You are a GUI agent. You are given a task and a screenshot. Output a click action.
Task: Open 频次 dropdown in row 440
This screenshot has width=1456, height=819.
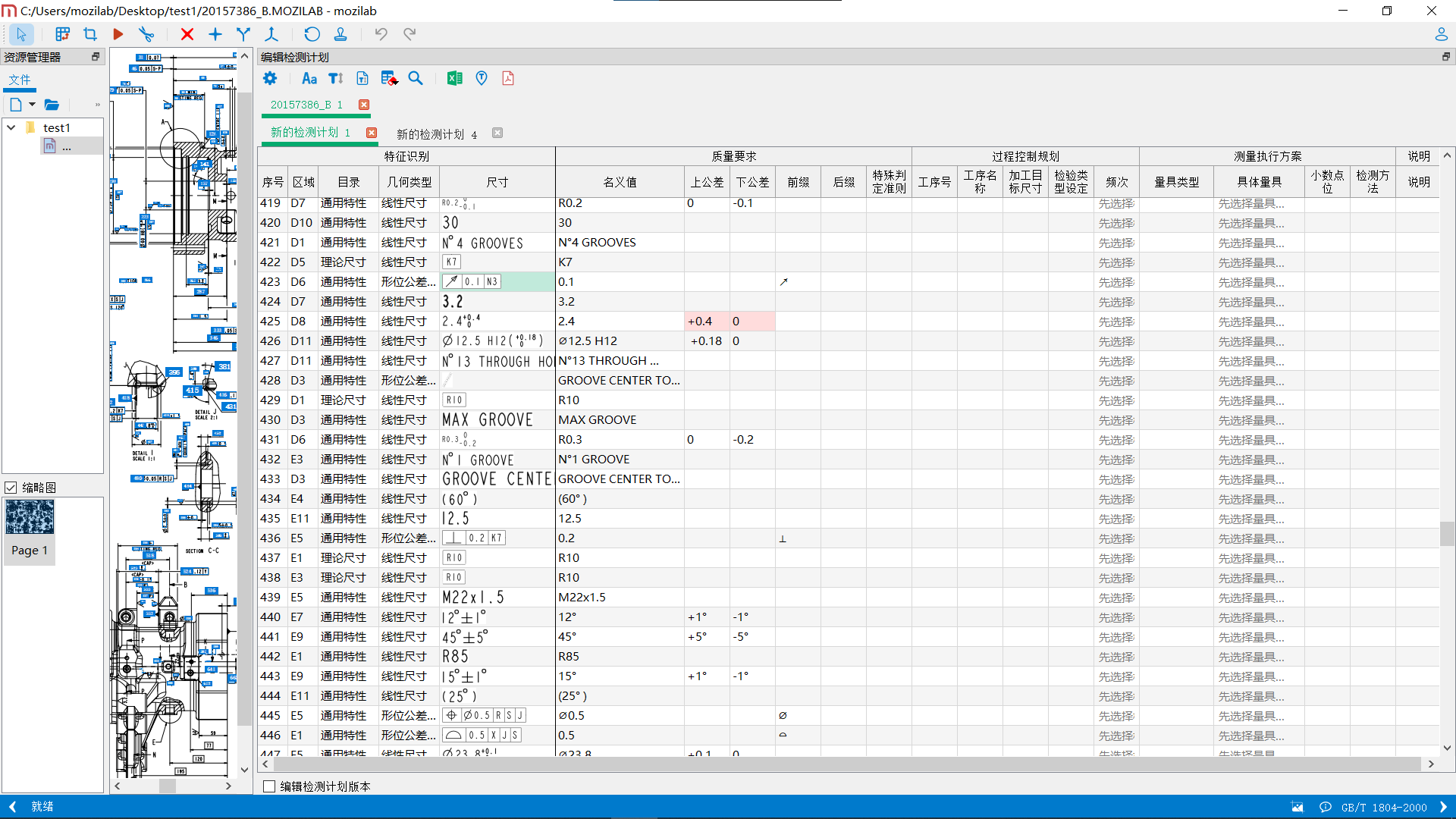1116,617
